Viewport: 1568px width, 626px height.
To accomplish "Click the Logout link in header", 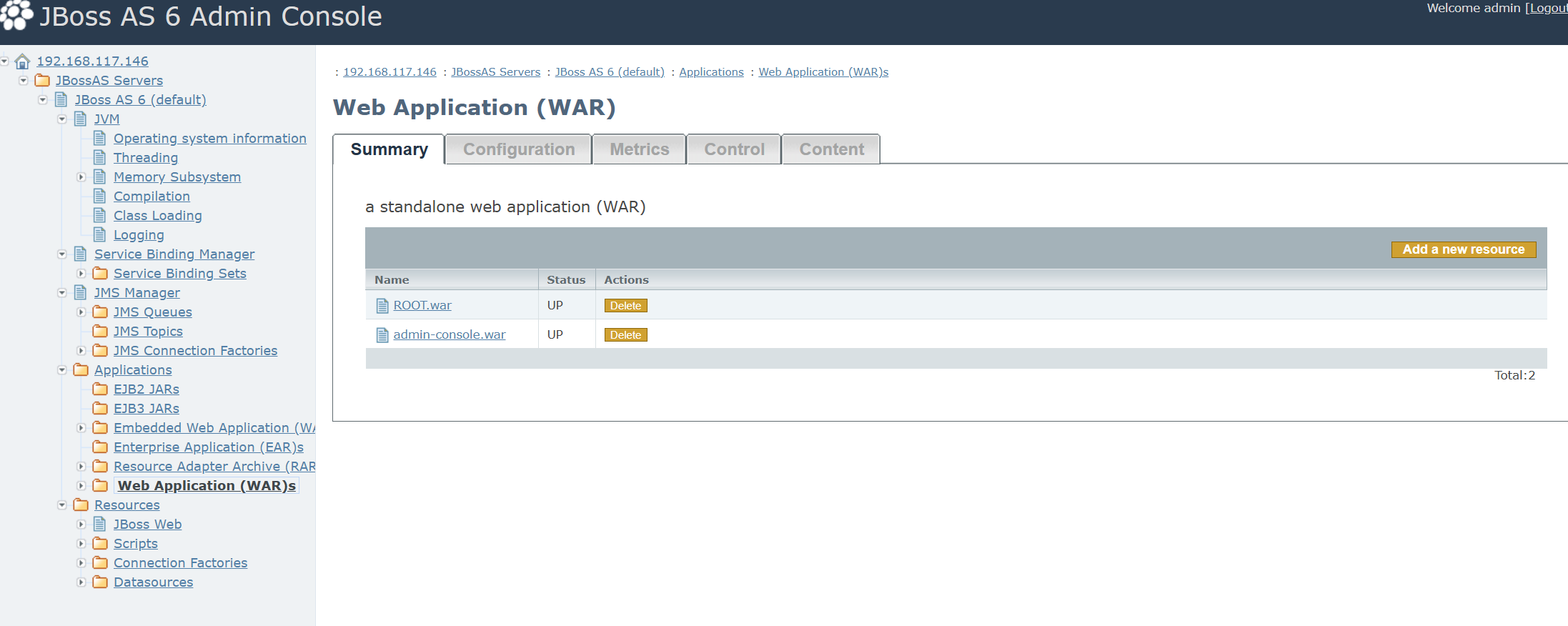I will (1549, 8).
